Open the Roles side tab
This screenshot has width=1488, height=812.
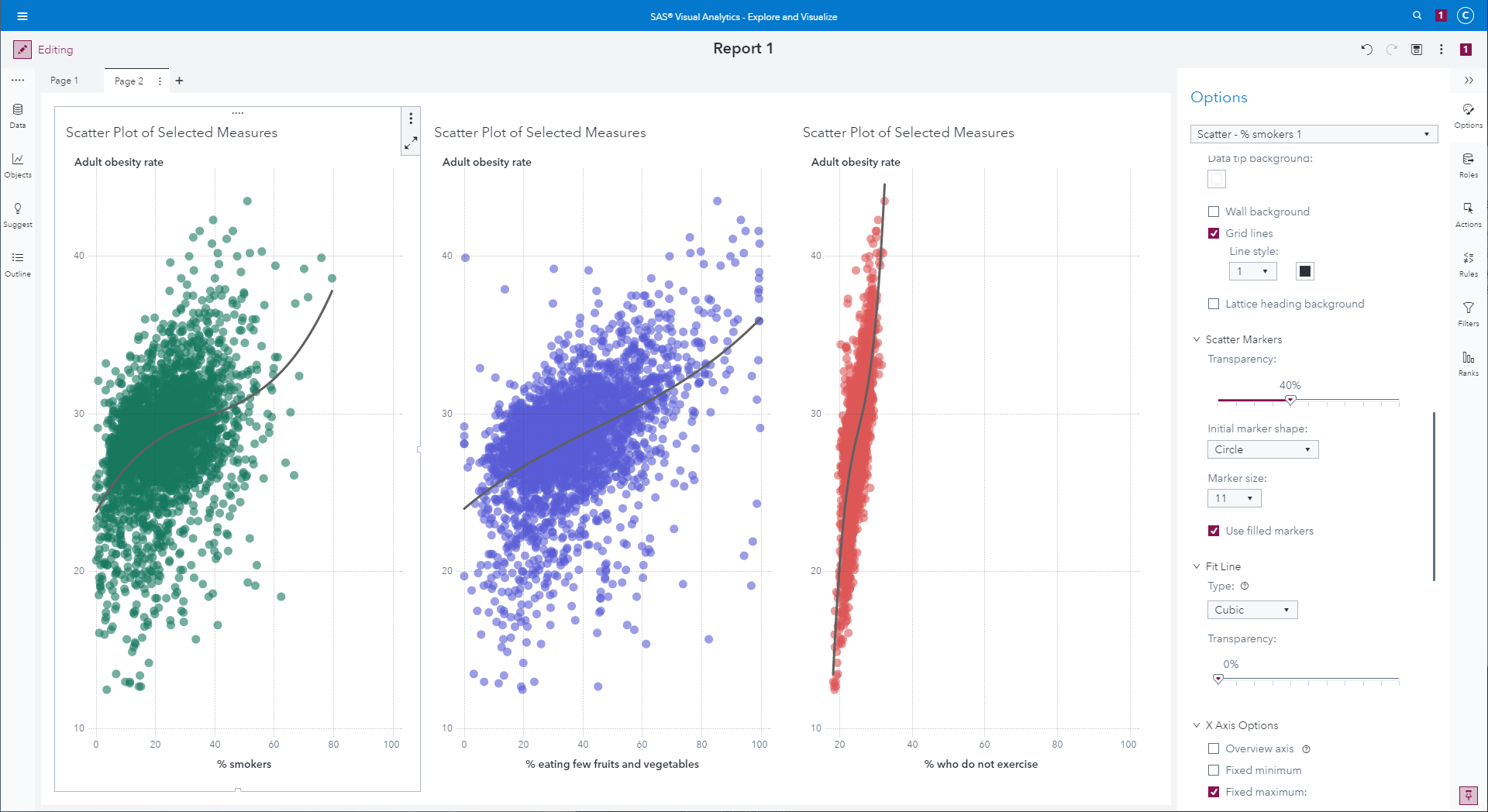[1469, 164]
